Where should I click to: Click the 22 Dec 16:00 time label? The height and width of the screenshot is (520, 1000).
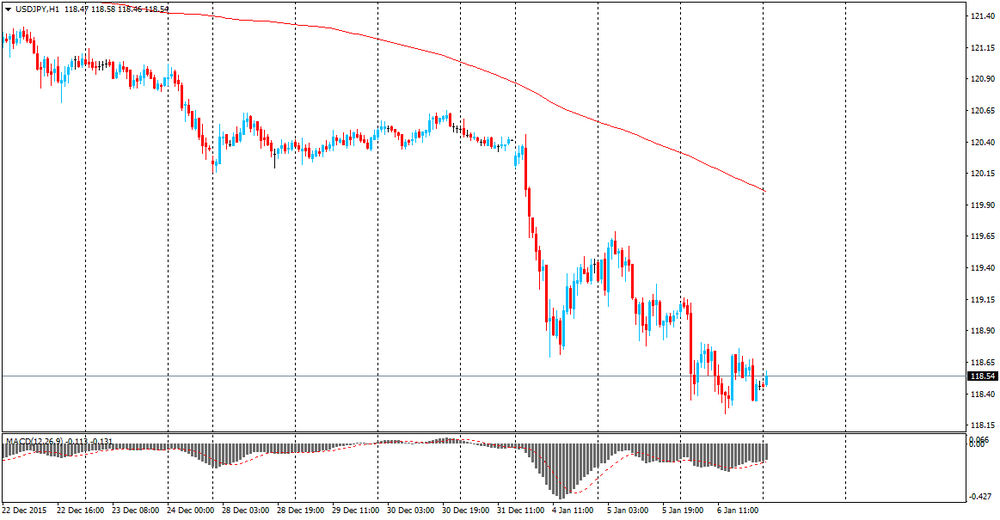point(80,510)
